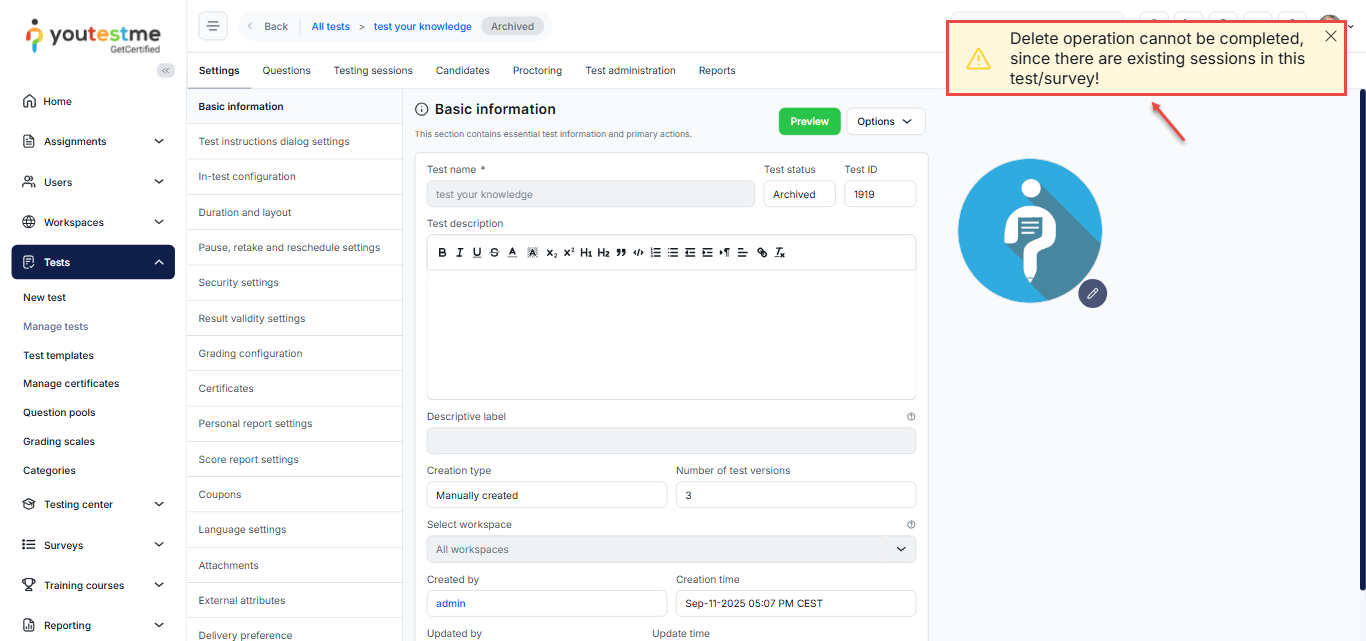Open the Proctoring tab

click(x=537, y=71)
